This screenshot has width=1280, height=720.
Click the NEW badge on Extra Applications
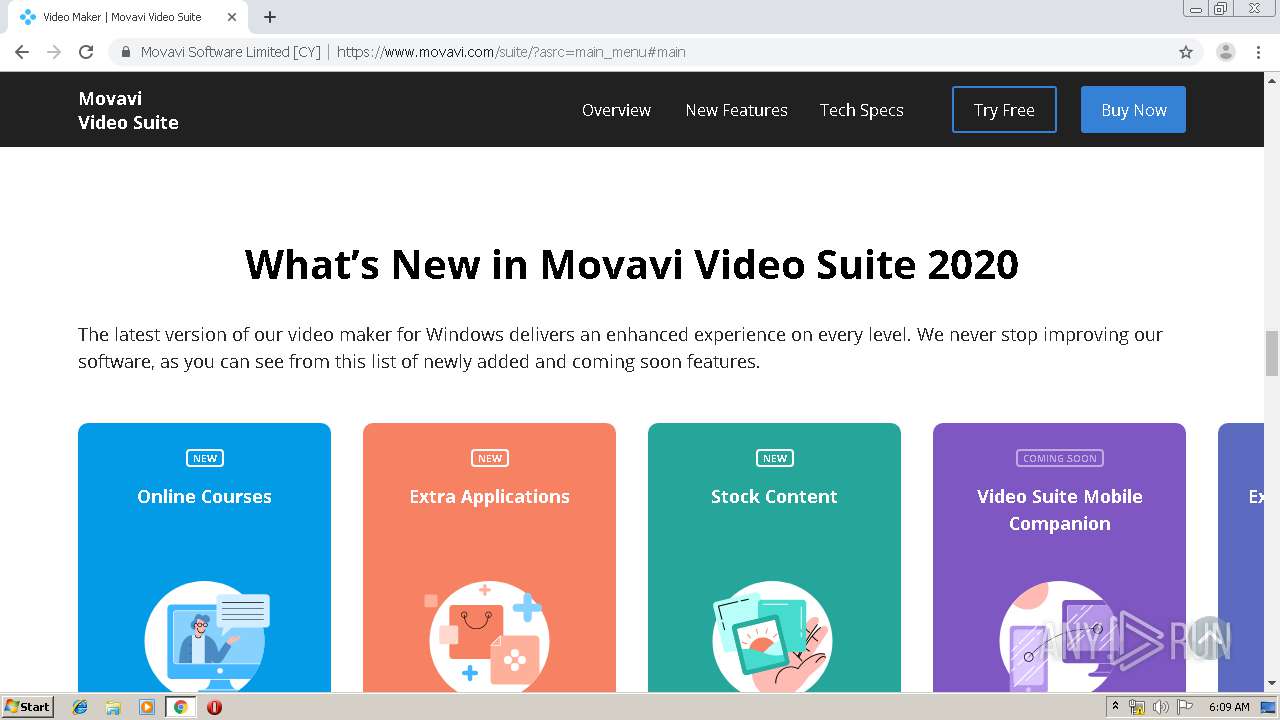tap(490, 458)
